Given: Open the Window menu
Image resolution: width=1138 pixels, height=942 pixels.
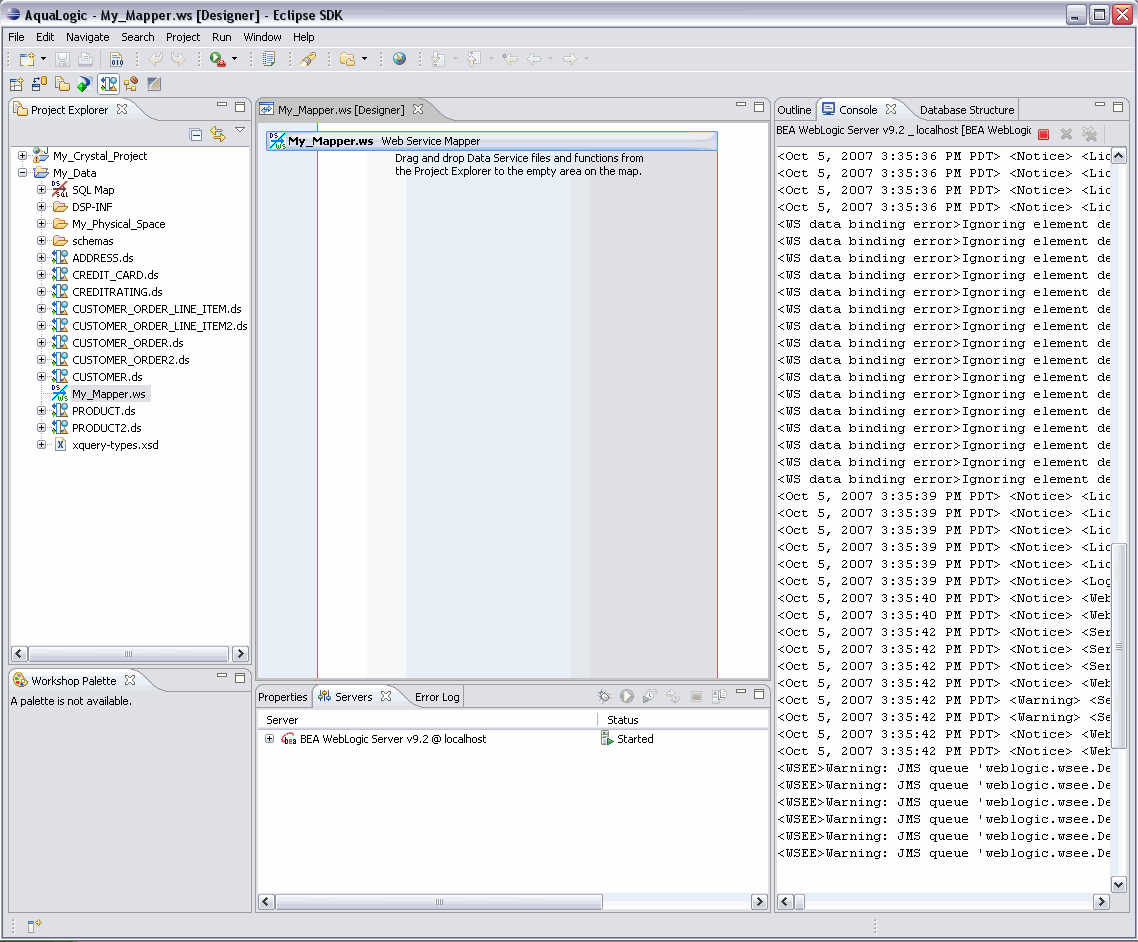Looking at the screenshot, I should (262, 37).
